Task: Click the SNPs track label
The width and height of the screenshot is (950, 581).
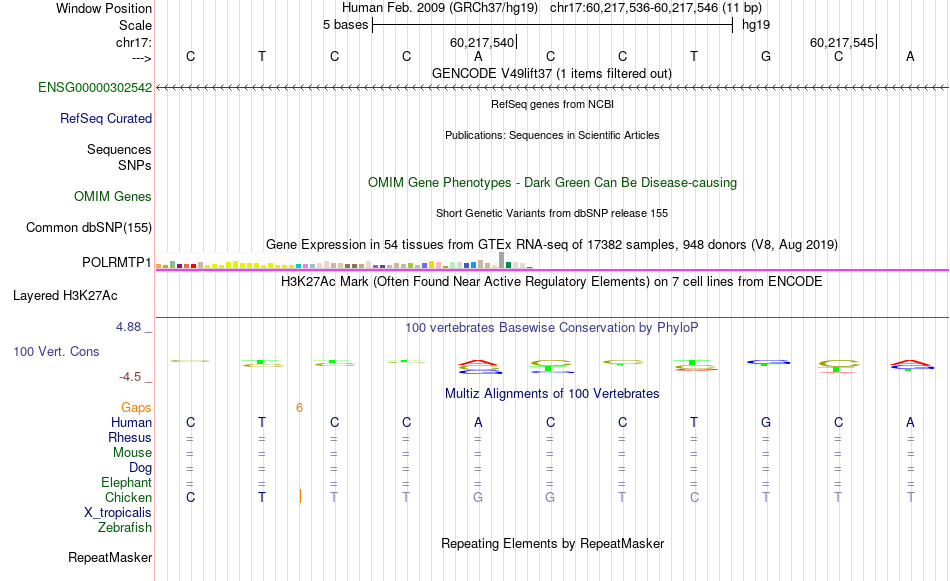Action: 135,165
